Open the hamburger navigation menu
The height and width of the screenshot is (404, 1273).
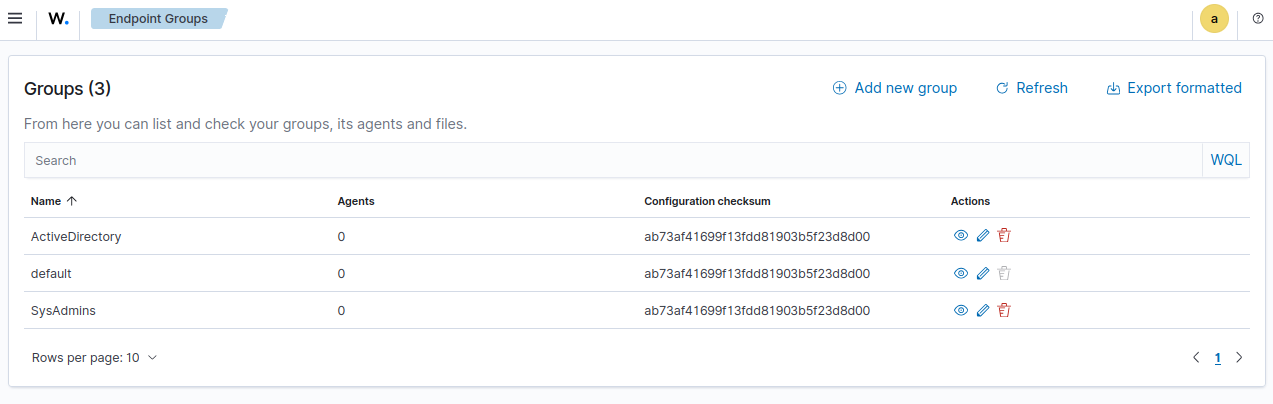tap(15, 18)
